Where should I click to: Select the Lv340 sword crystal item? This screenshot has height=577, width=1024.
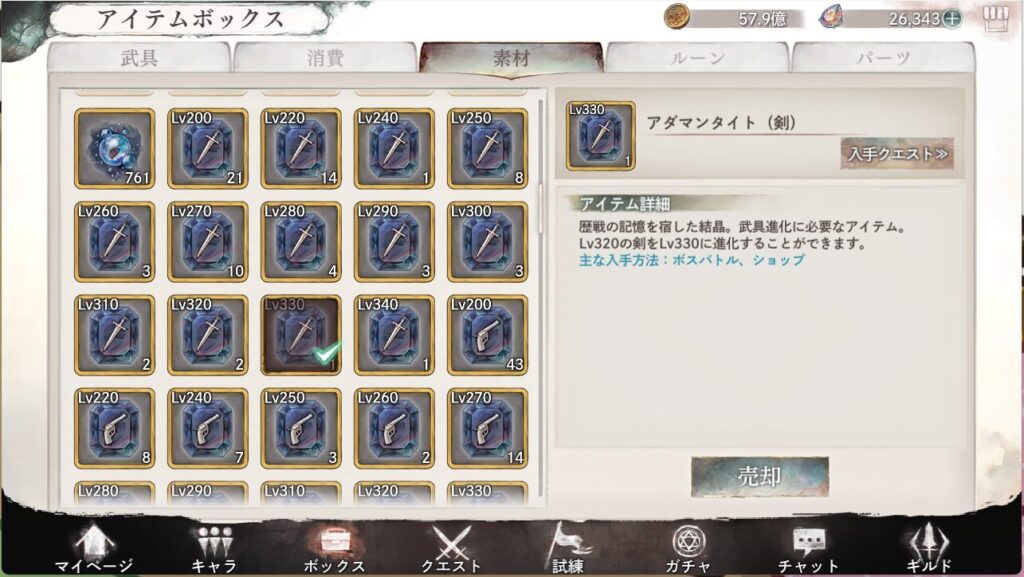tap(394, 335)
